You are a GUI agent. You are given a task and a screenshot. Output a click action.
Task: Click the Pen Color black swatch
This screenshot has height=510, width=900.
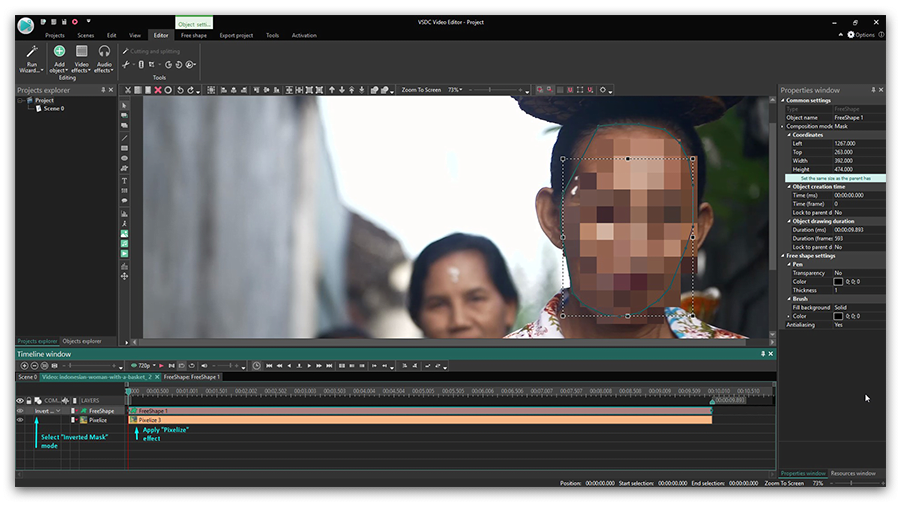click(838, 282)
